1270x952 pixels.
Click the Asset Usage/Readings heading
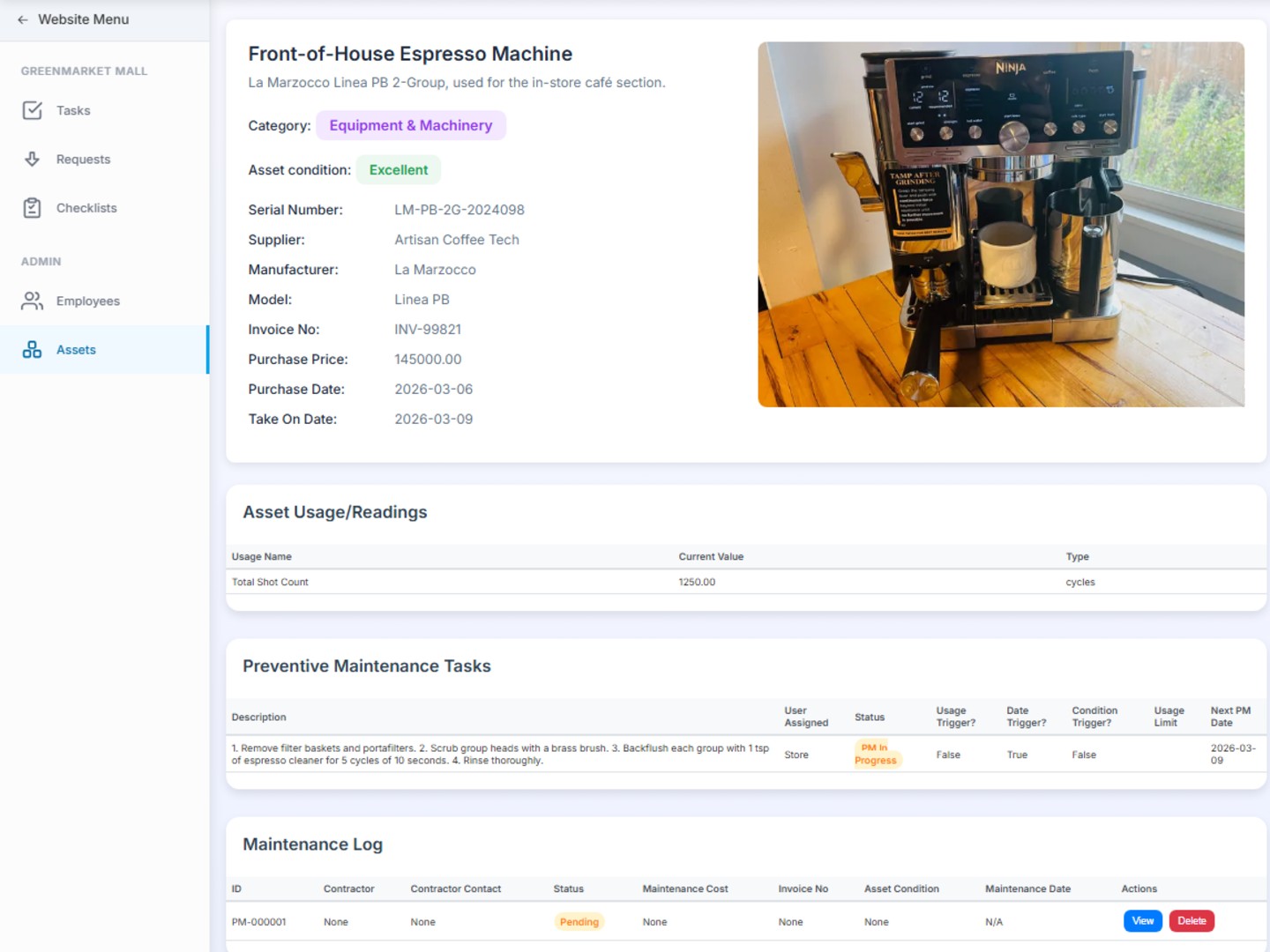(335, 512)
